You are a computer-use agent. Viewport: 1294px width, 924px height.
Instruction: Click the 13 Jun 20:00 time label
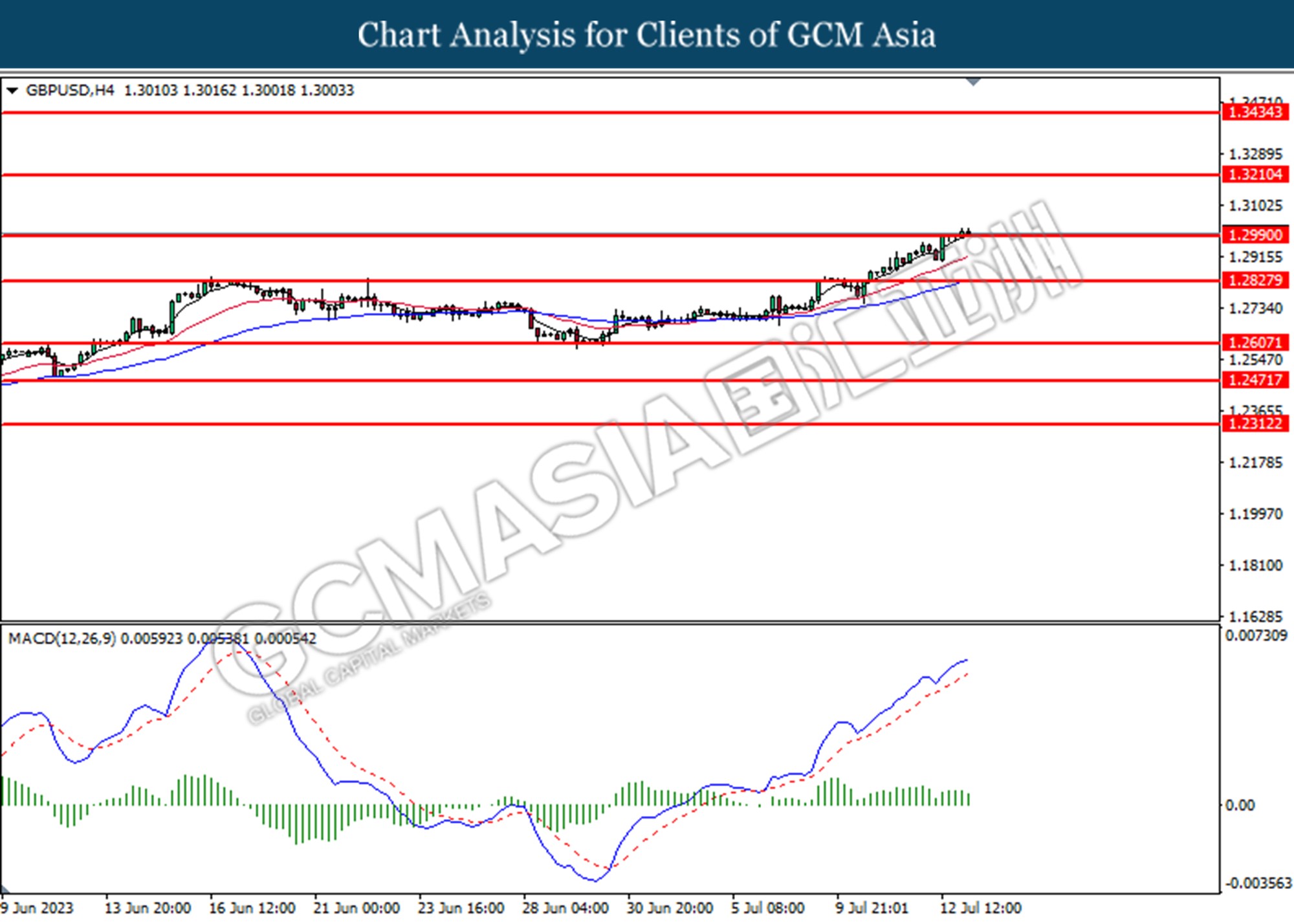[x=148, y=908]
